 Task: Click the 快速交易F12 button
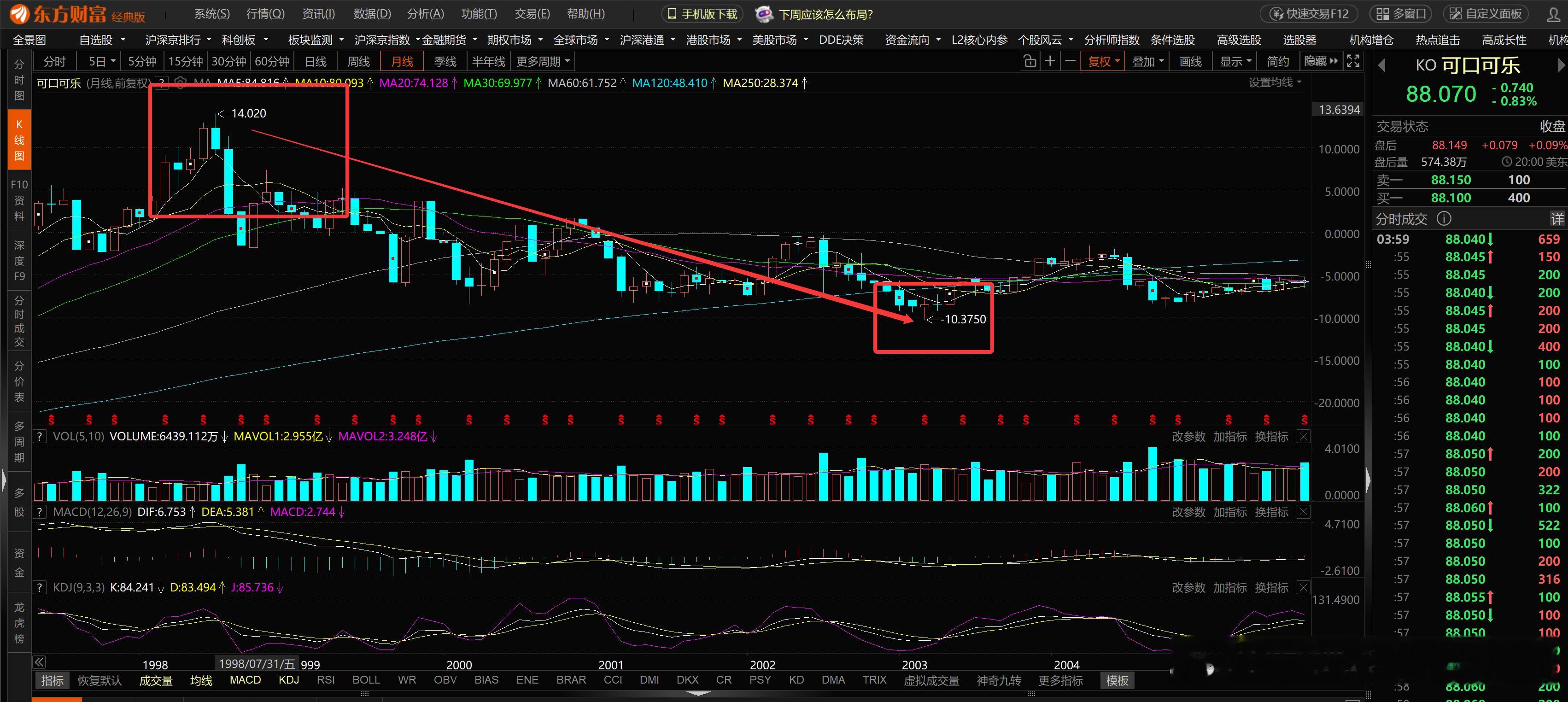tap(1310, 14)
